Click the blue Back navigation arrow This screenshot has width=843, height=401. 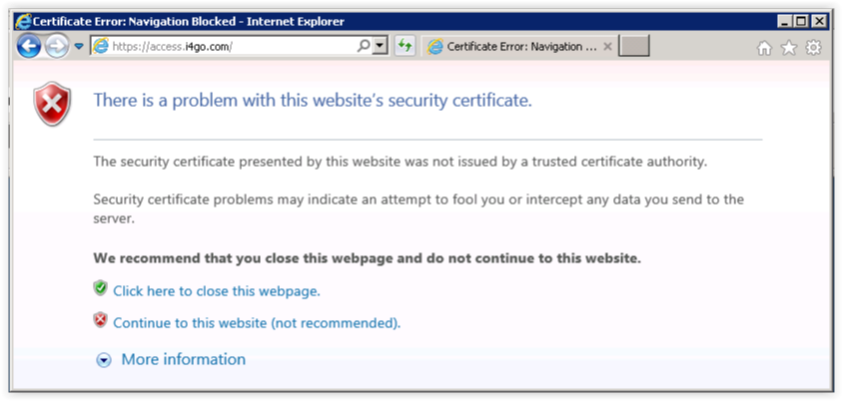pos(28,47)
